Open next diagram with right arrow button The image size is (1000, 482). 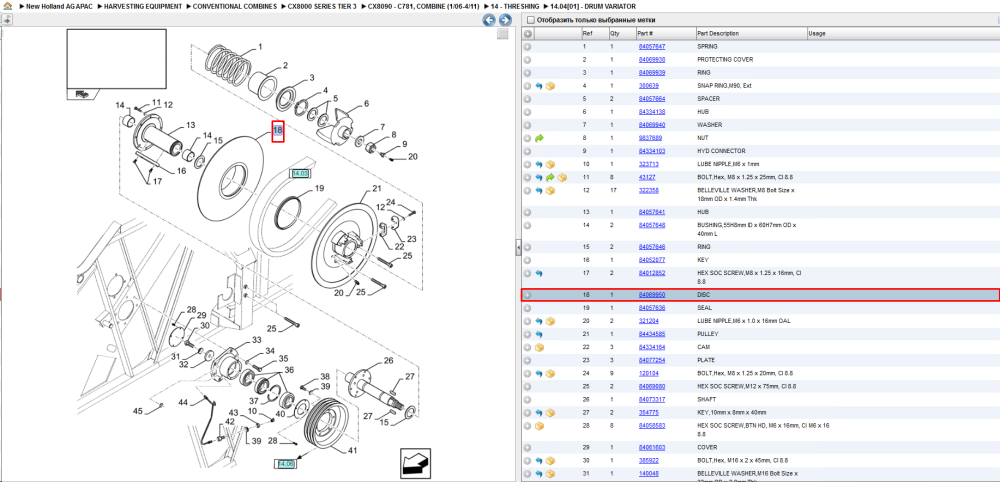tap(504, 20)
